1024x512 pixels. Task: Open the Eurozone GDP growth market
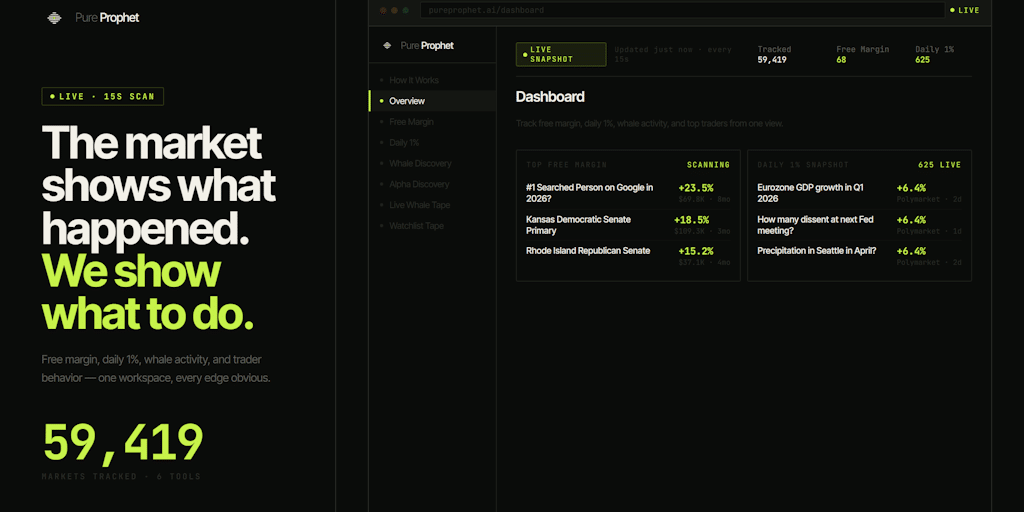click(813, 192)
